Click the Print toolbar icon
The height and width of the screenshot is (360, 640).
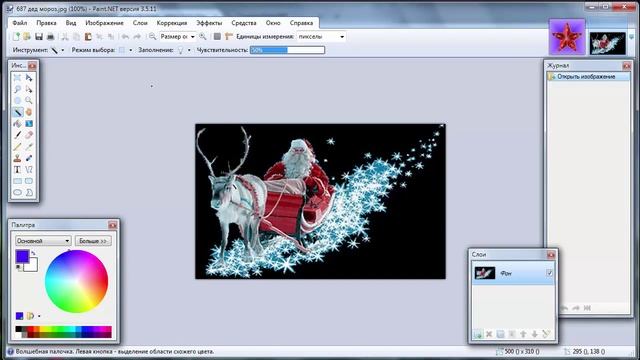pyautogui.click(x=50, y=37)
